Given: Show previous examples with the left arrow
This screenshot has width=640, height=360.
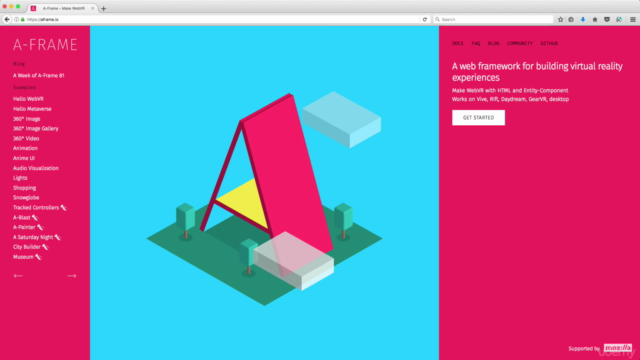Looking at the screenshot, I should coord(18,276).
